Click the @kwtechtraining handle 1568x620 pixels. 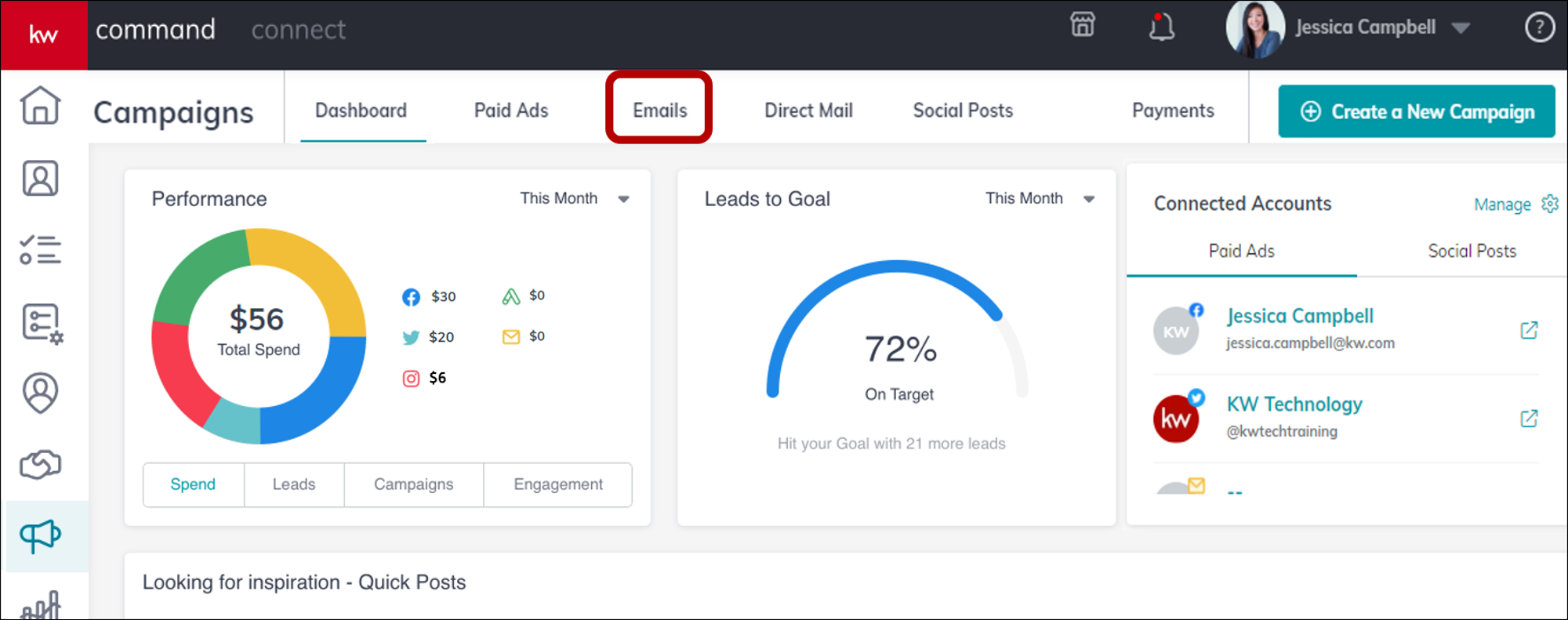tap(1282, 431)
